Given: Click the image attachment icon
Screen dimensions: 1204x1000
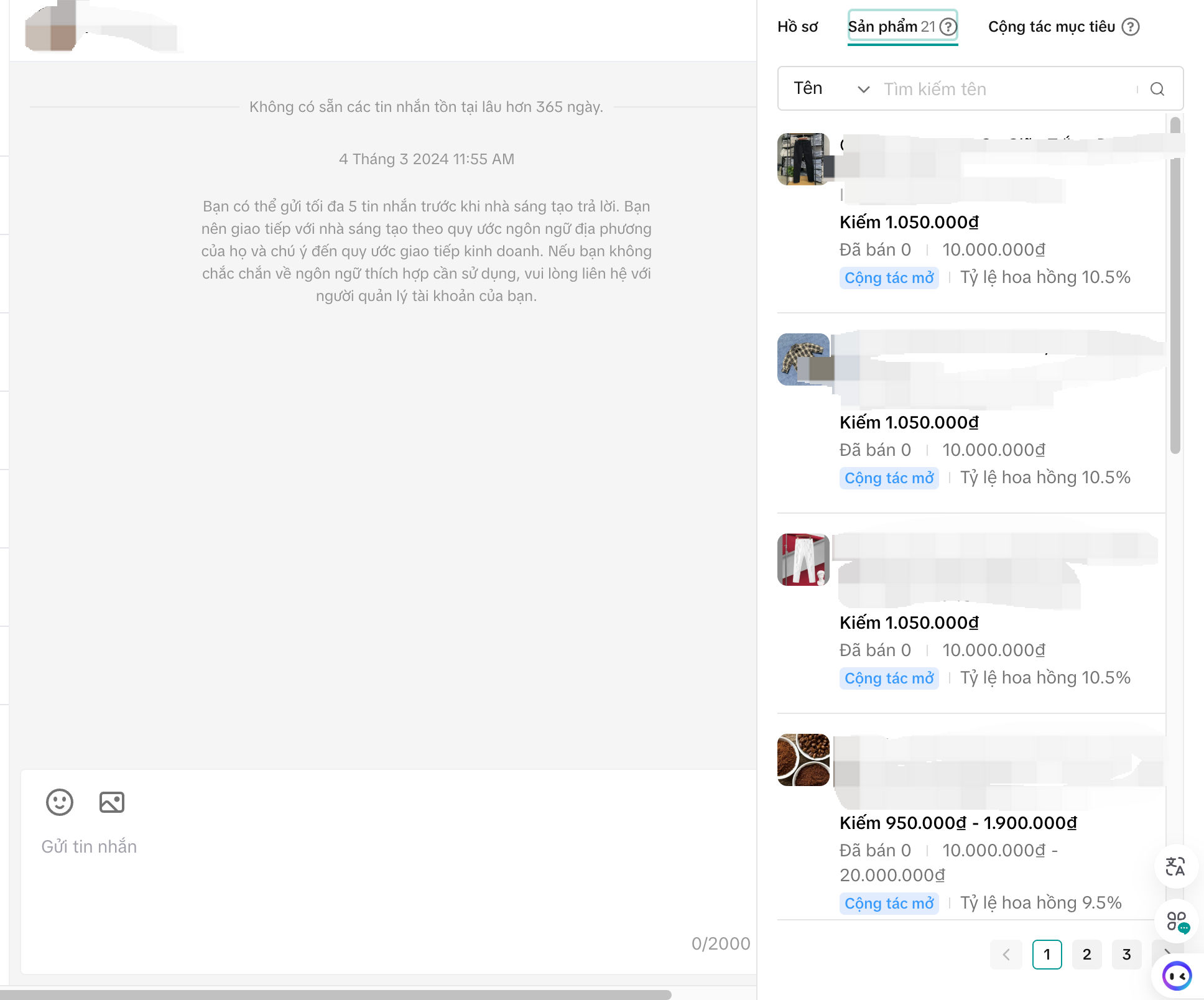Looking at the screenshot, I should coord(112,802).
